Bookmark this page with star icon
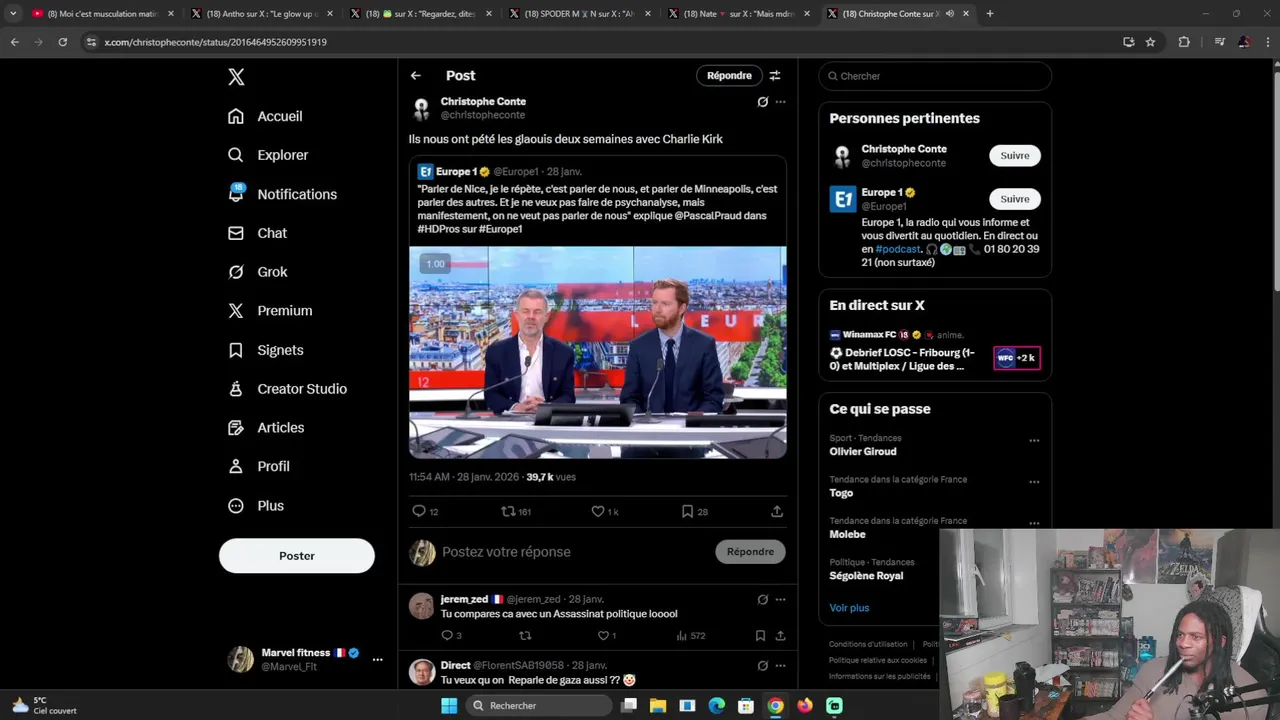1280x720 pixels. tap(1151, 42)
